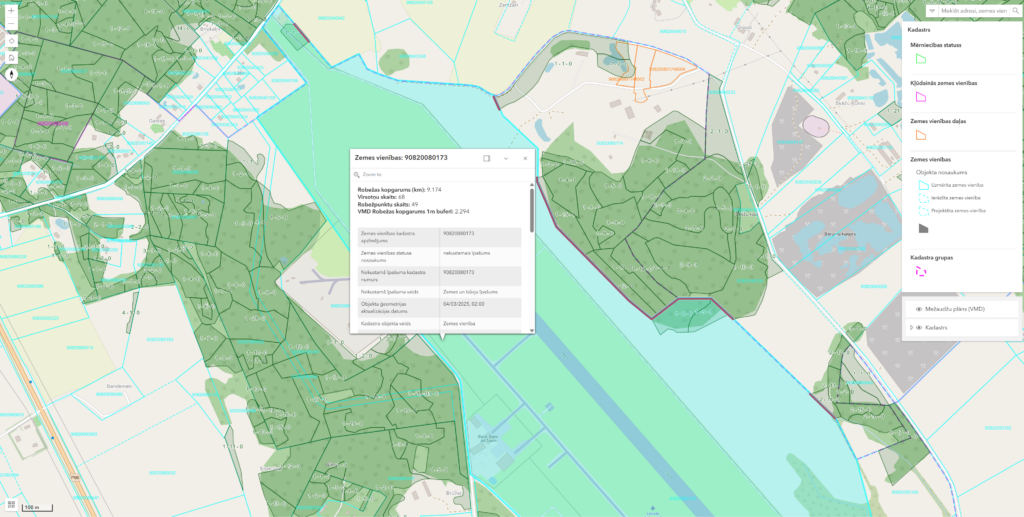Screen dimensions: 1024x517
Task: Click the search magnifier icon
Action: pos(1015,11)
